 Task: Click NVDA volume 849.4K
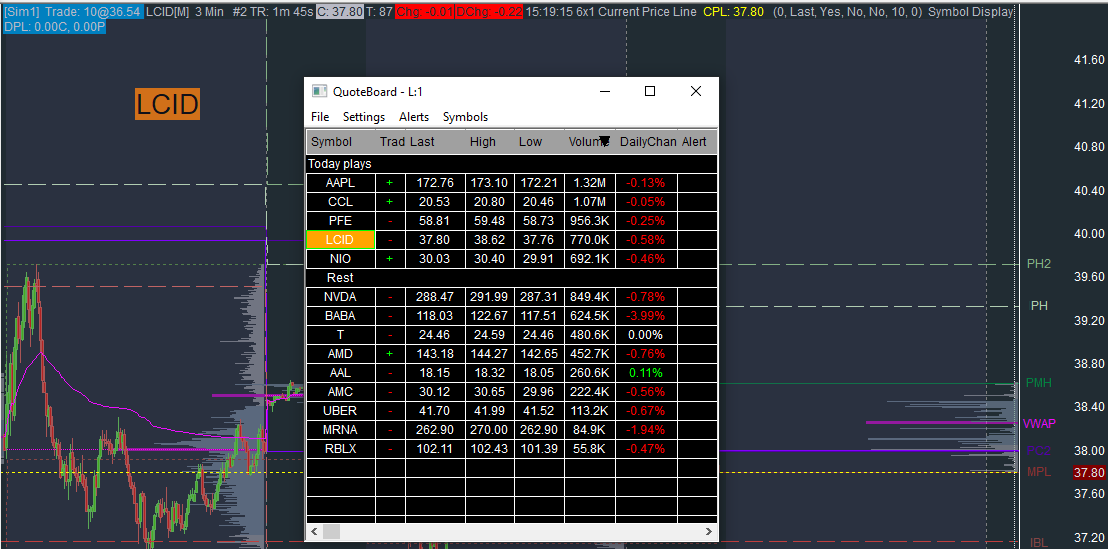tap(589, 297)
